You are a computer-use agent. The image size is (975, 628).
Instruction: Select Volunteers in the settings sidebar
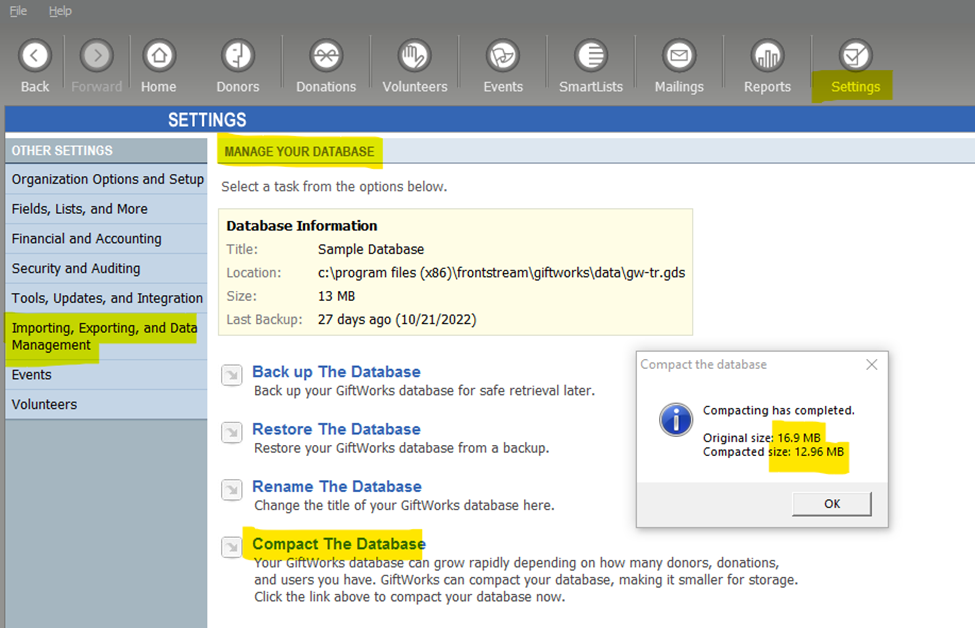(x=106, y=404)
